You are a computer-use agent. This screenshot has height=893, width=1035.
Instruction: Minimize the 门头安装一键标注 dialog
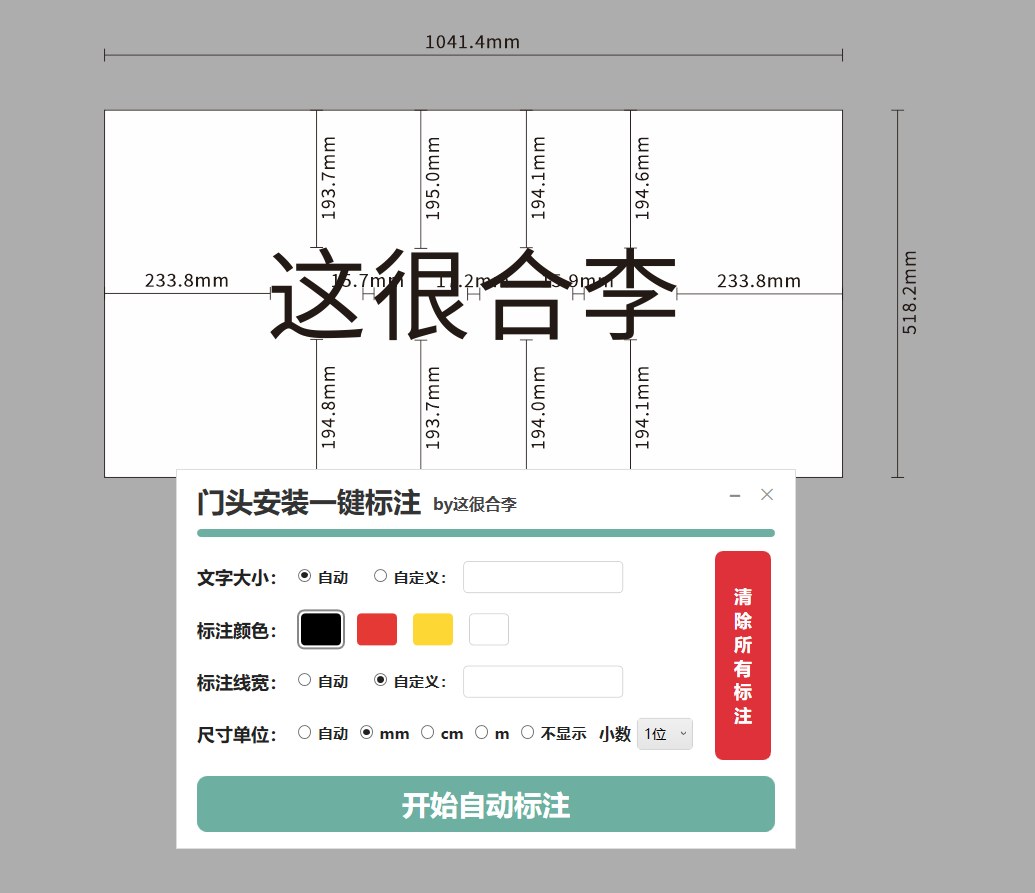coord(735,495)
